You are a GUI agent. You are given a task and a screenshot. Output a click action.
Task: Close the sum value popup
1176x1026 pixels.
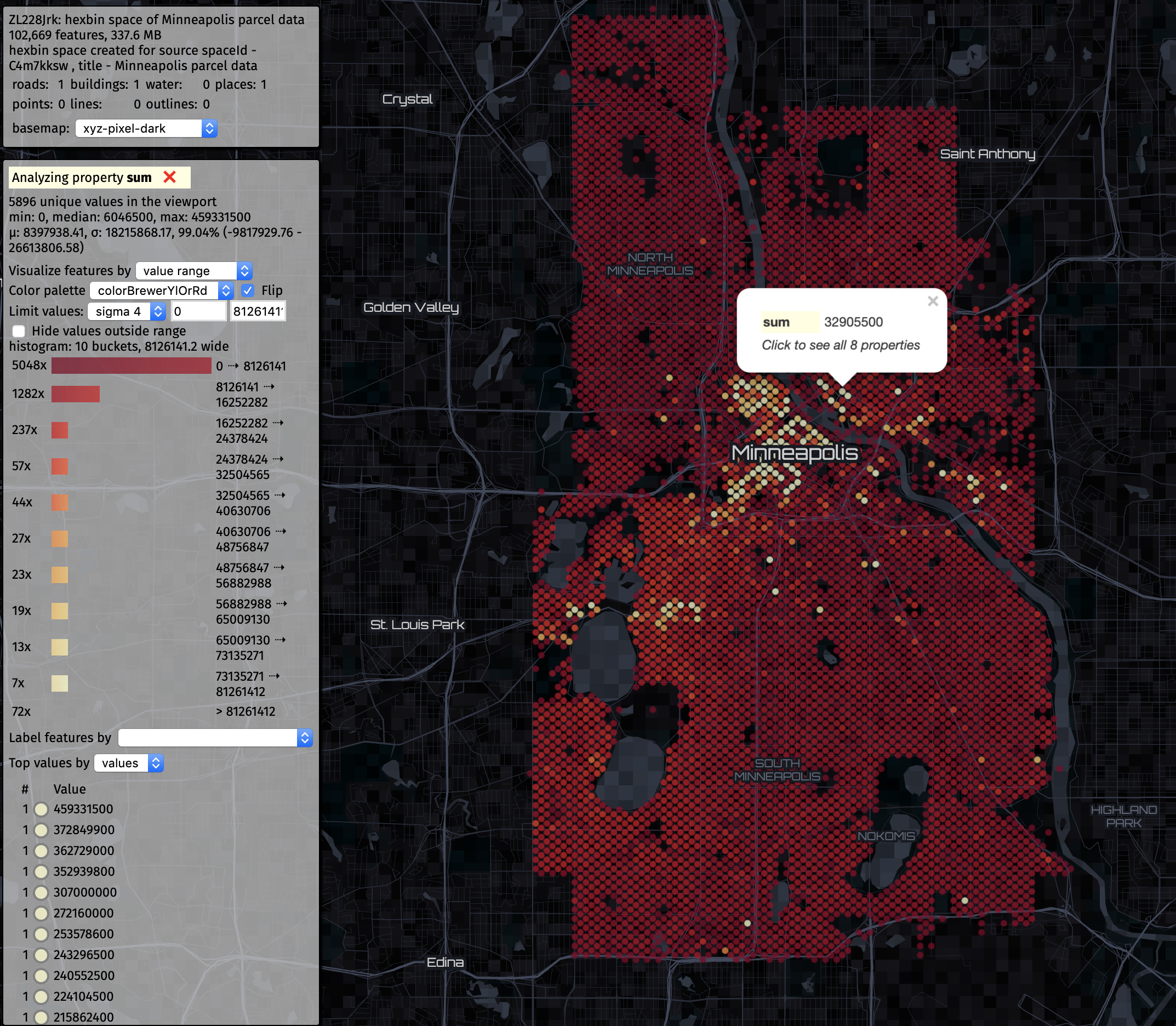[933, 301]
